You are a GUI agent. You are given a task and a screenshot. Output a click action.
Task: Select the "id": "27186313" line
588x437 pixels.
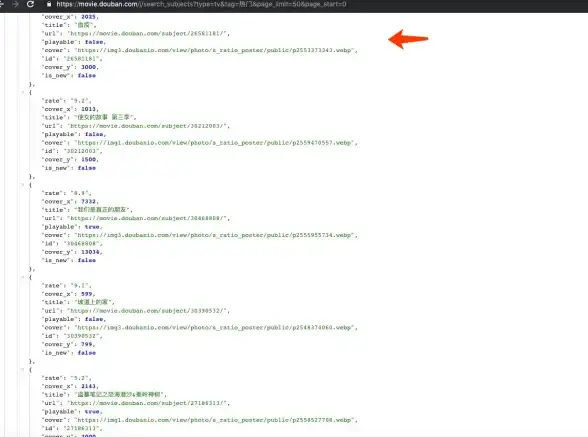[72, 428]
